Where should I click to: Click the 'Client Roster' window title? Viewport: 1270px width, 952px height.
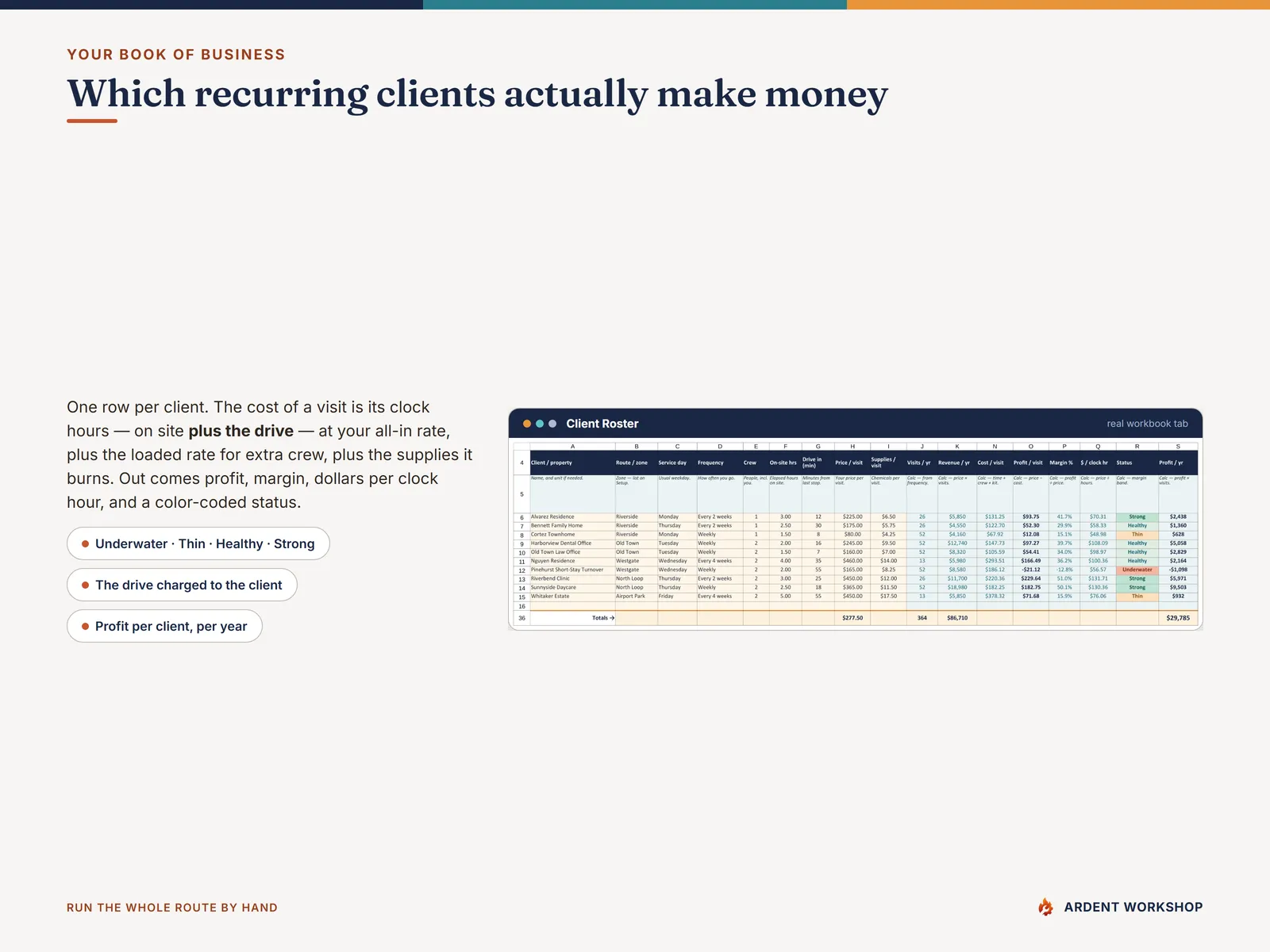[602, 424]
